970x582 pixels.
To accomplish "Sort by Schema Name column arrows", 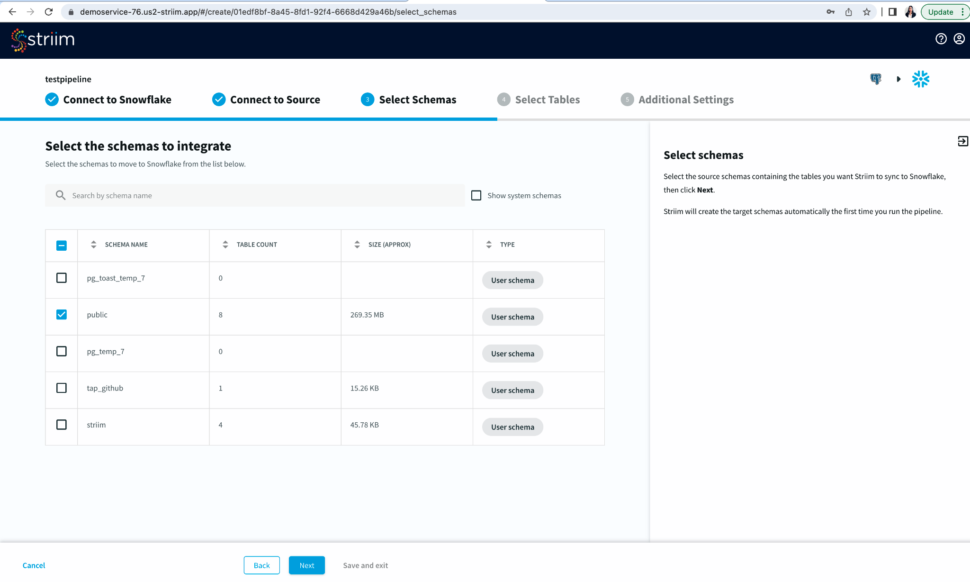I will [x=94, y=245].
